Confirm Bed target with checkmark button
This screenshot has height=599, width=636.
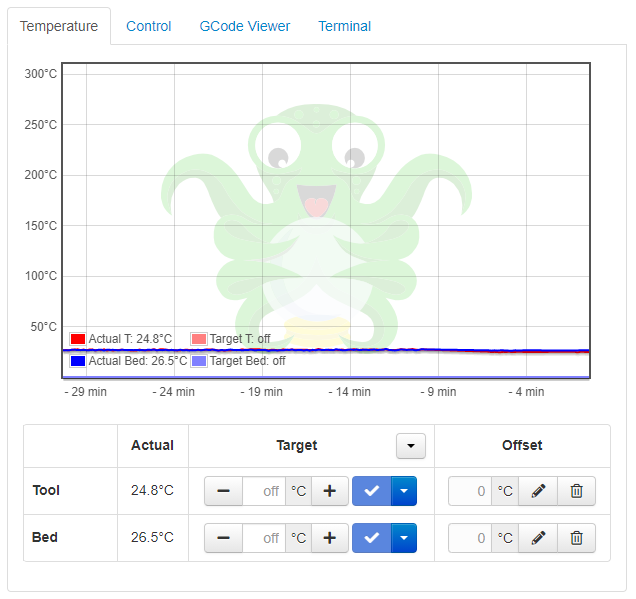372,538
